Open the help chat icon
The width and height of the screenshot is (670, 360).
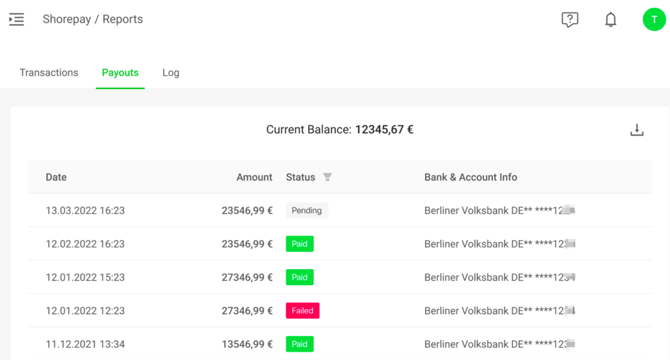click(570, 20)
